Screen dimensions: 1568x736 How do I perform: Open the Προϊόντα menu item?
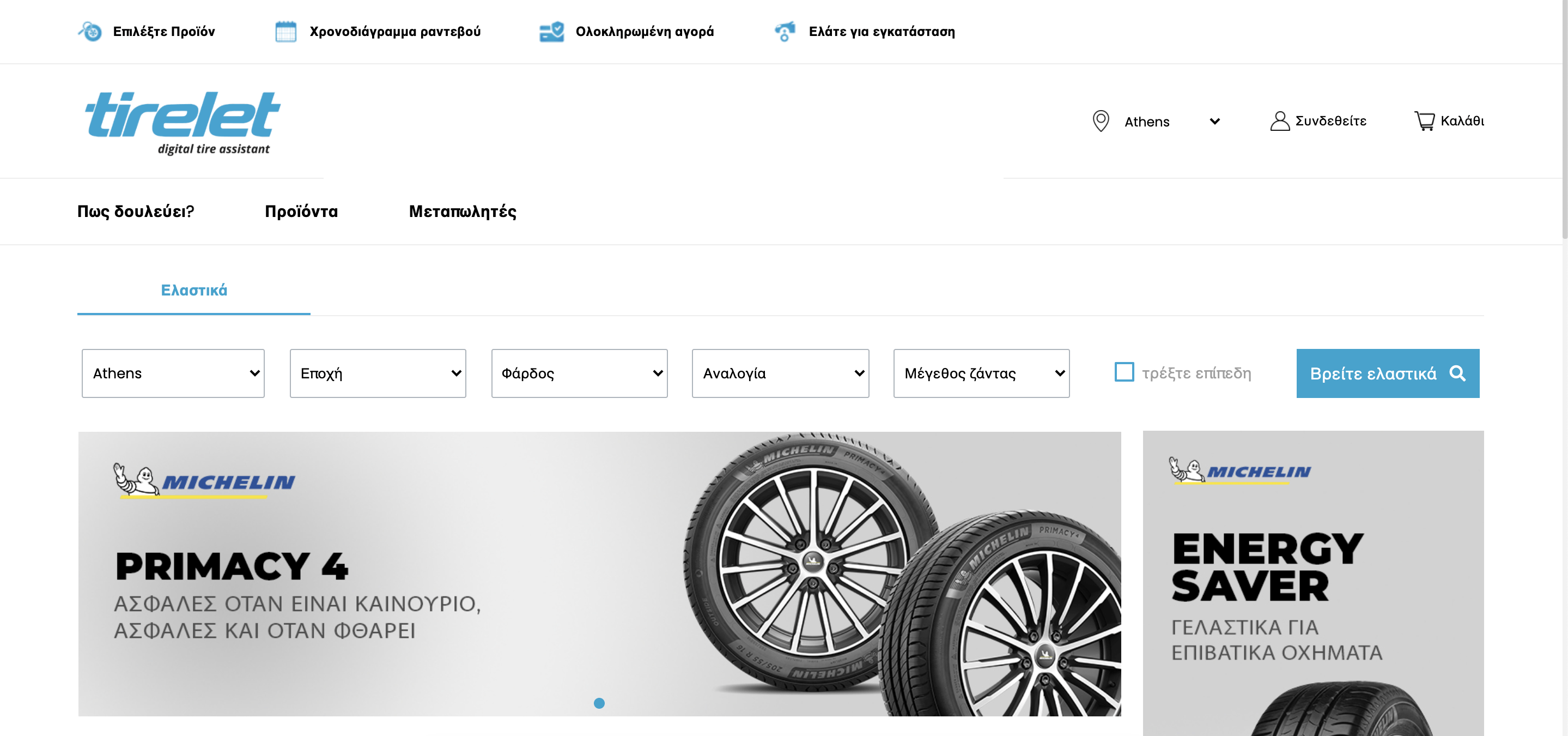pyautogui.click(x=301, y=212)
